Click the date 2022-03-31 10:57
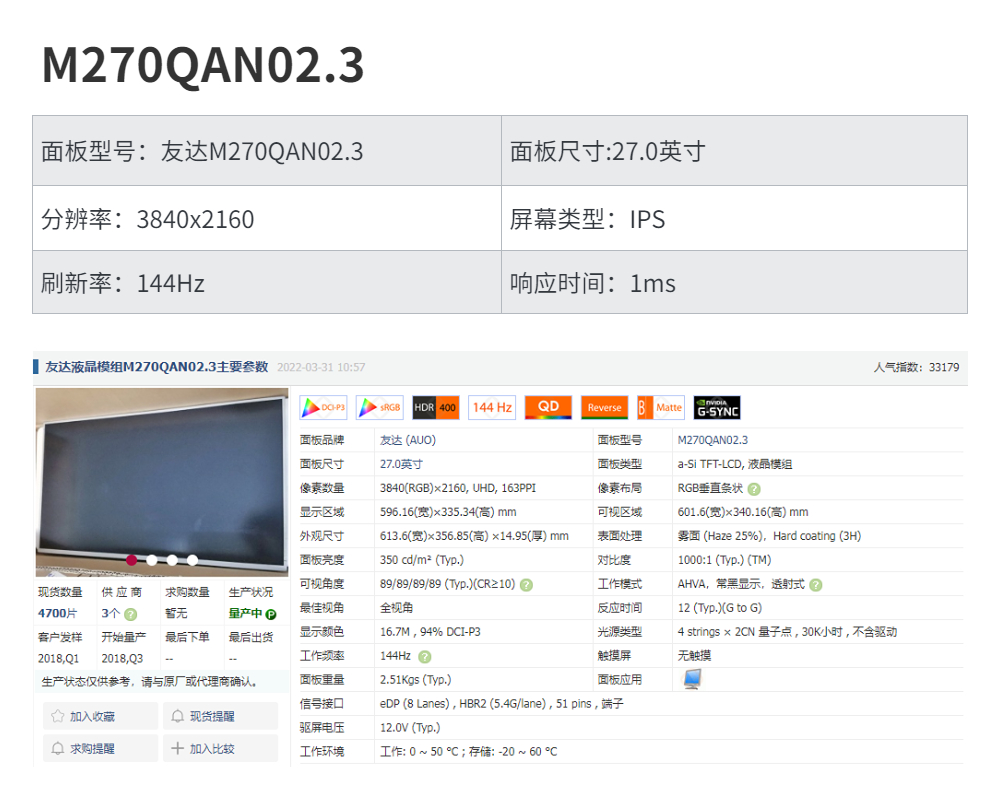Image resolution: width=1000 pixels, height=810 pixels. 321,367
